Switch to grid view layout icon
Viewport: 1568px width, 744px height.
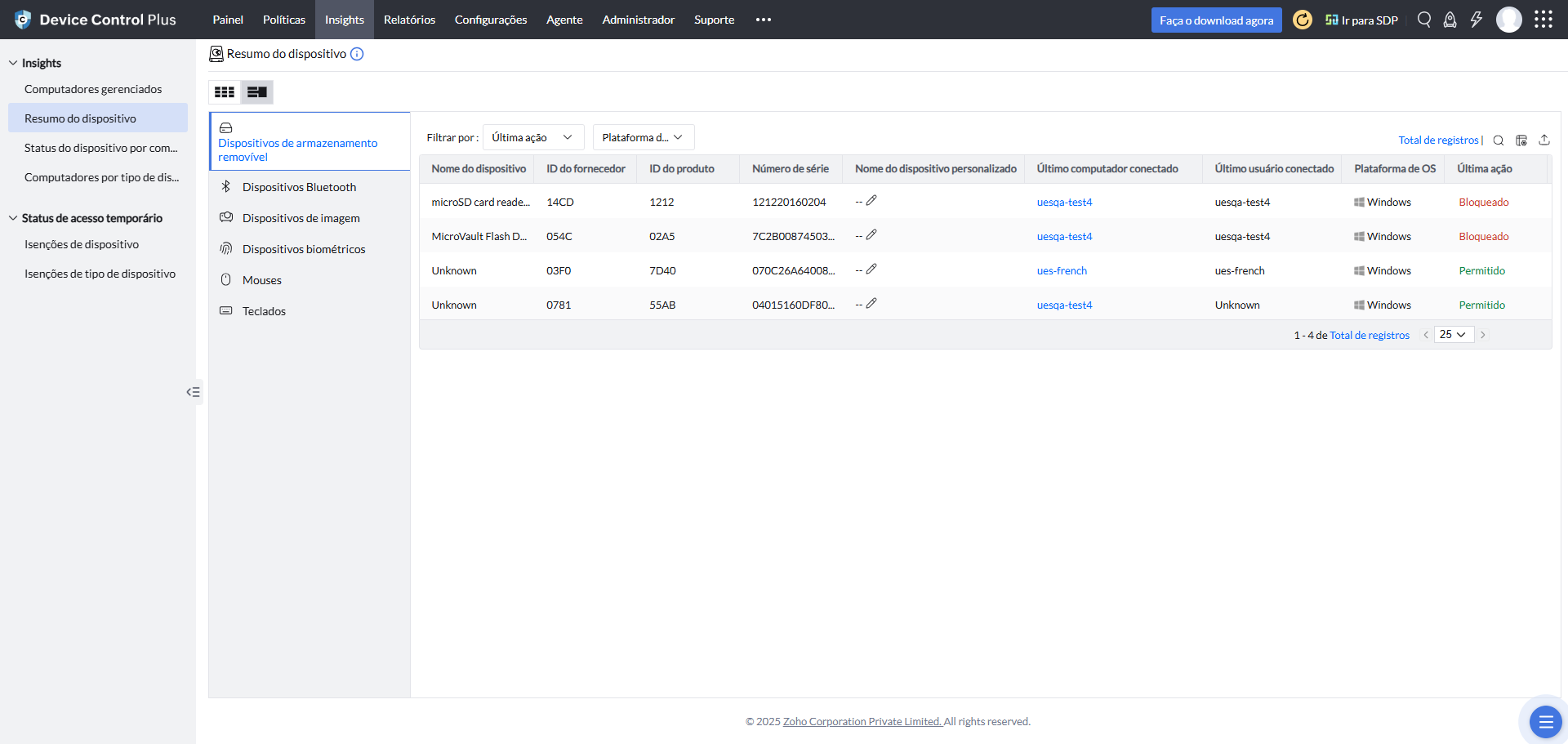(225, 92)
